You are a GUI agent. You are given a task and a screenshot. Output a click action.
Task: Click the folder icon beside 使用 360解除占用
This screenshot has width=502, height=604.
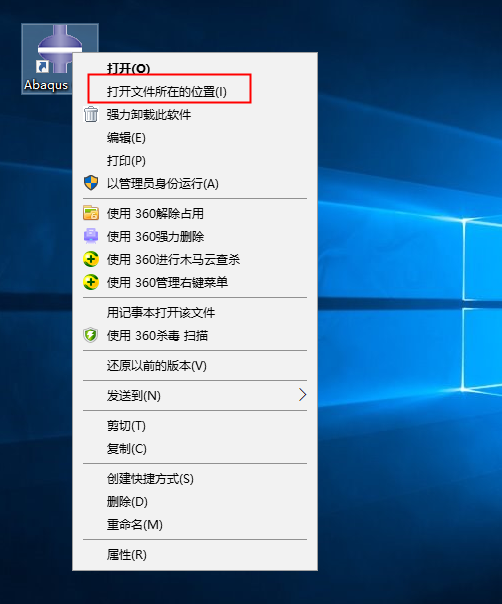point(91,213)
